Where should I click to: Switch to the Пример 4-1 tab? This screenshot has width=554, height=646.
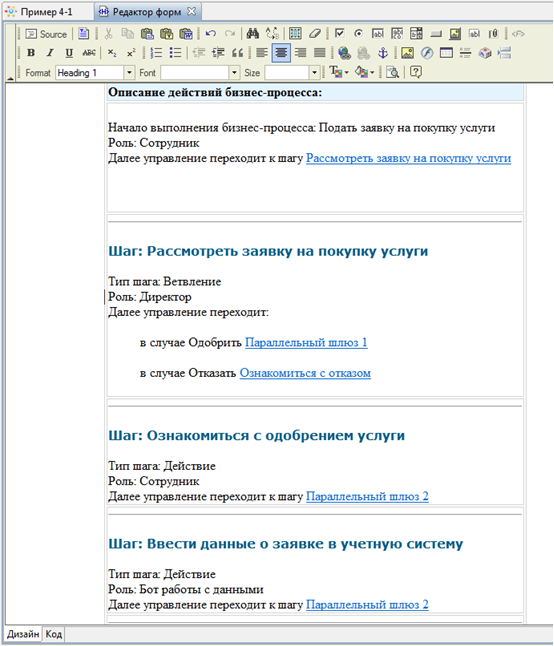47,12
